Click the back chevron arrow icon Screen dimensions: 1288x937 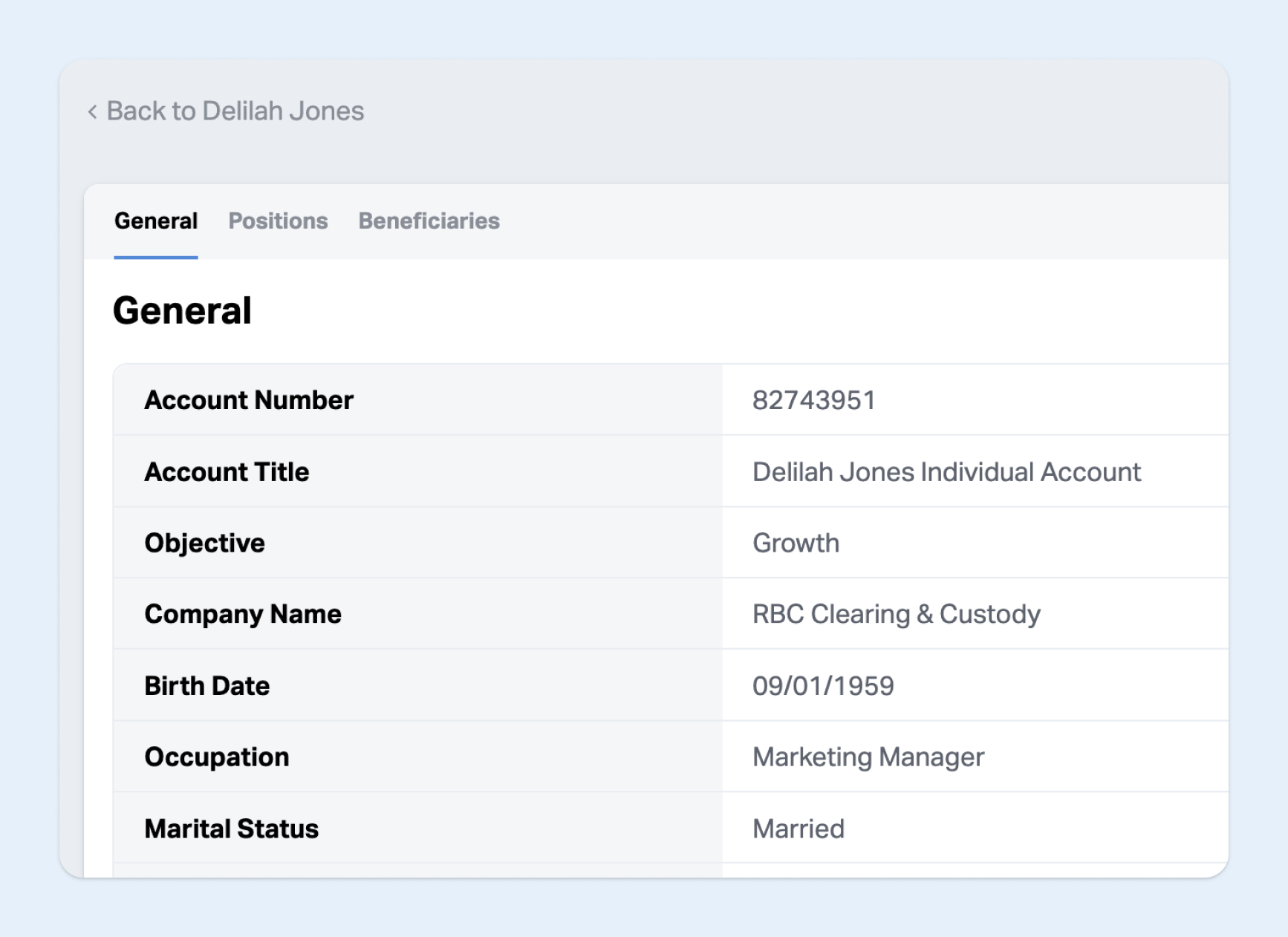pyautogui.click(x=93, y=112)
